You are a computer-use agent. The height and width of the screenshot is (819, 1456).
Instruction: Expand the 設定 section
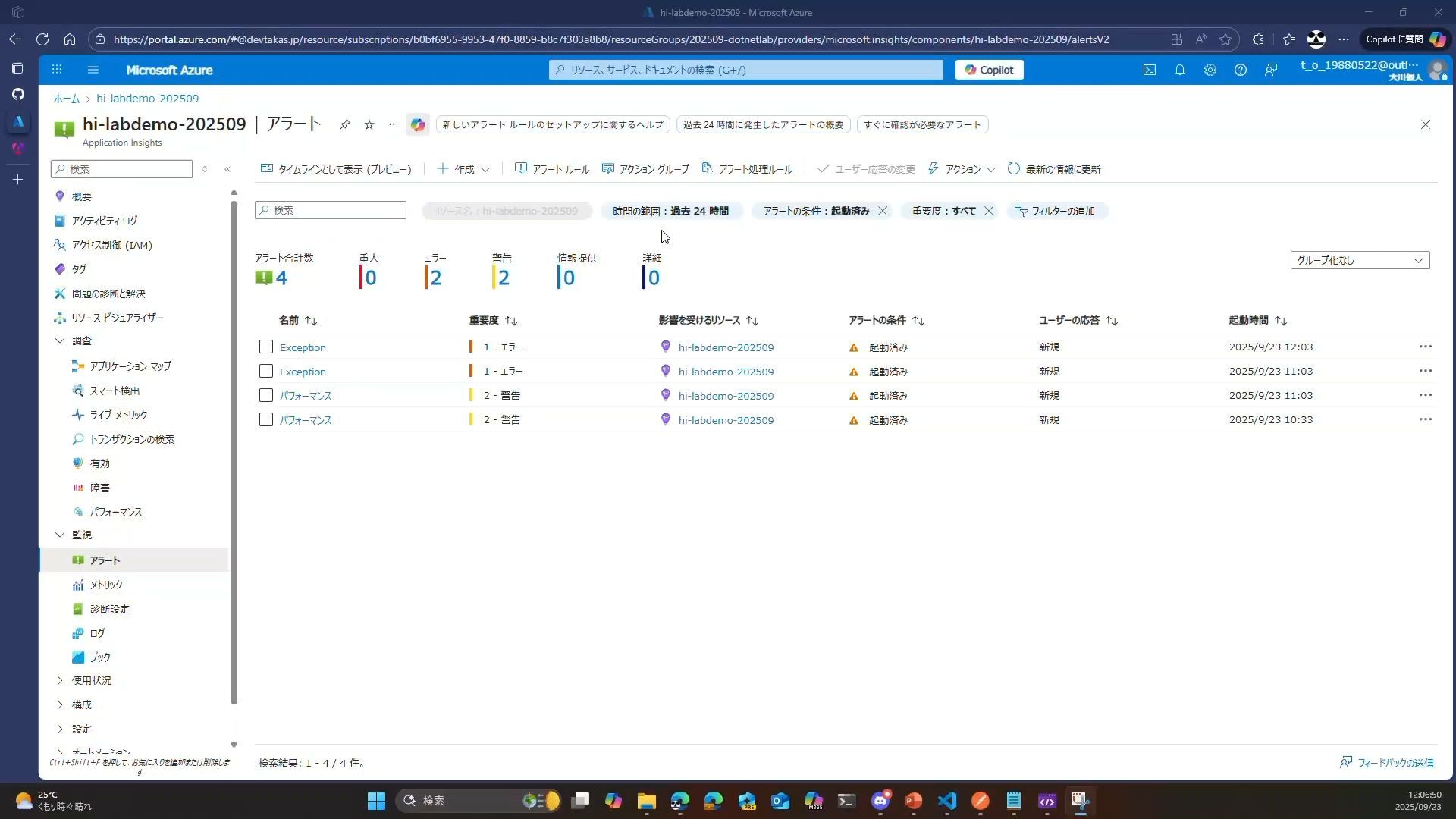click(x=60, y=729)
